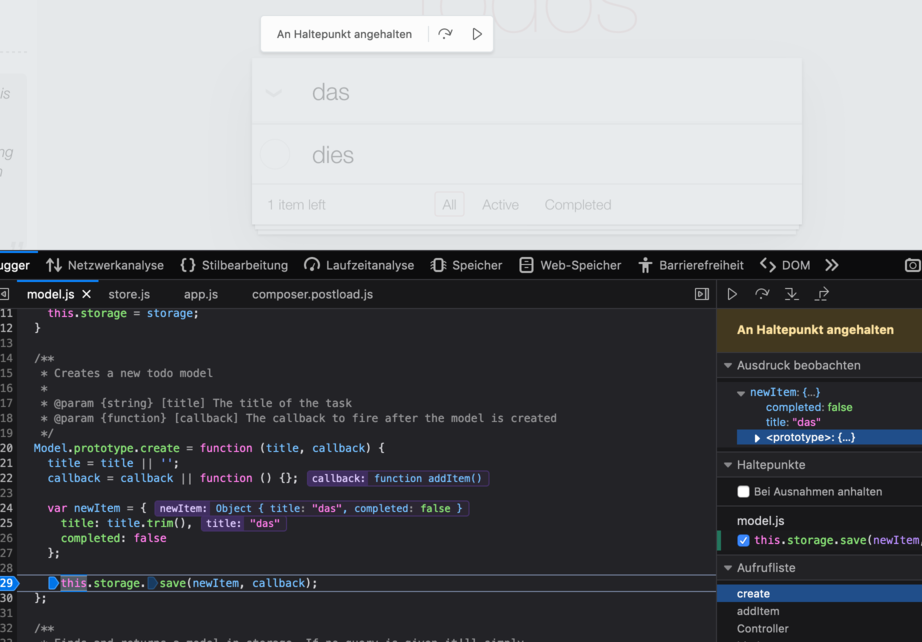Select the Completed filter
Image resolution: width=922 pixels, height=642 pixels.
tap(578, 205)
